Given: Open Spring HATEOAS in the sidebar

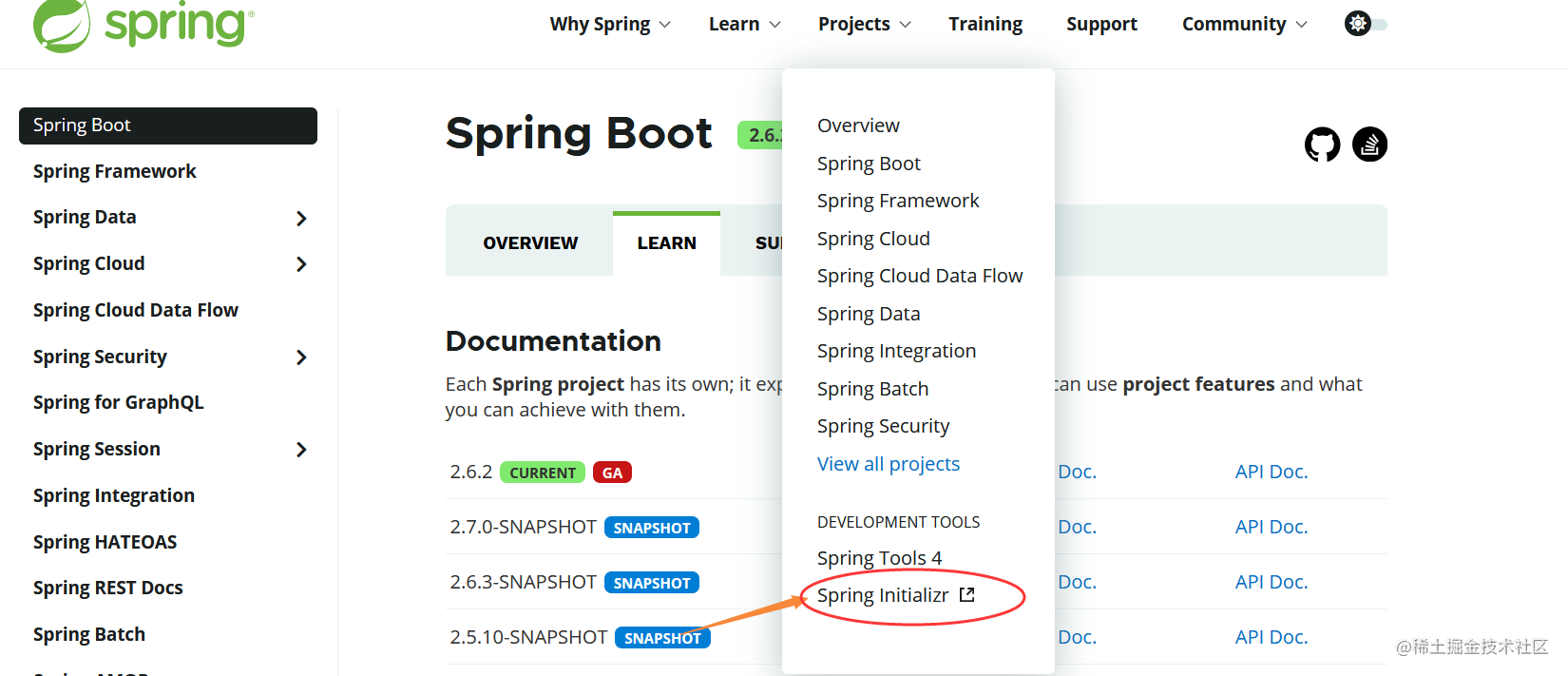Looking at the screenshot, I should pos(105,542).
